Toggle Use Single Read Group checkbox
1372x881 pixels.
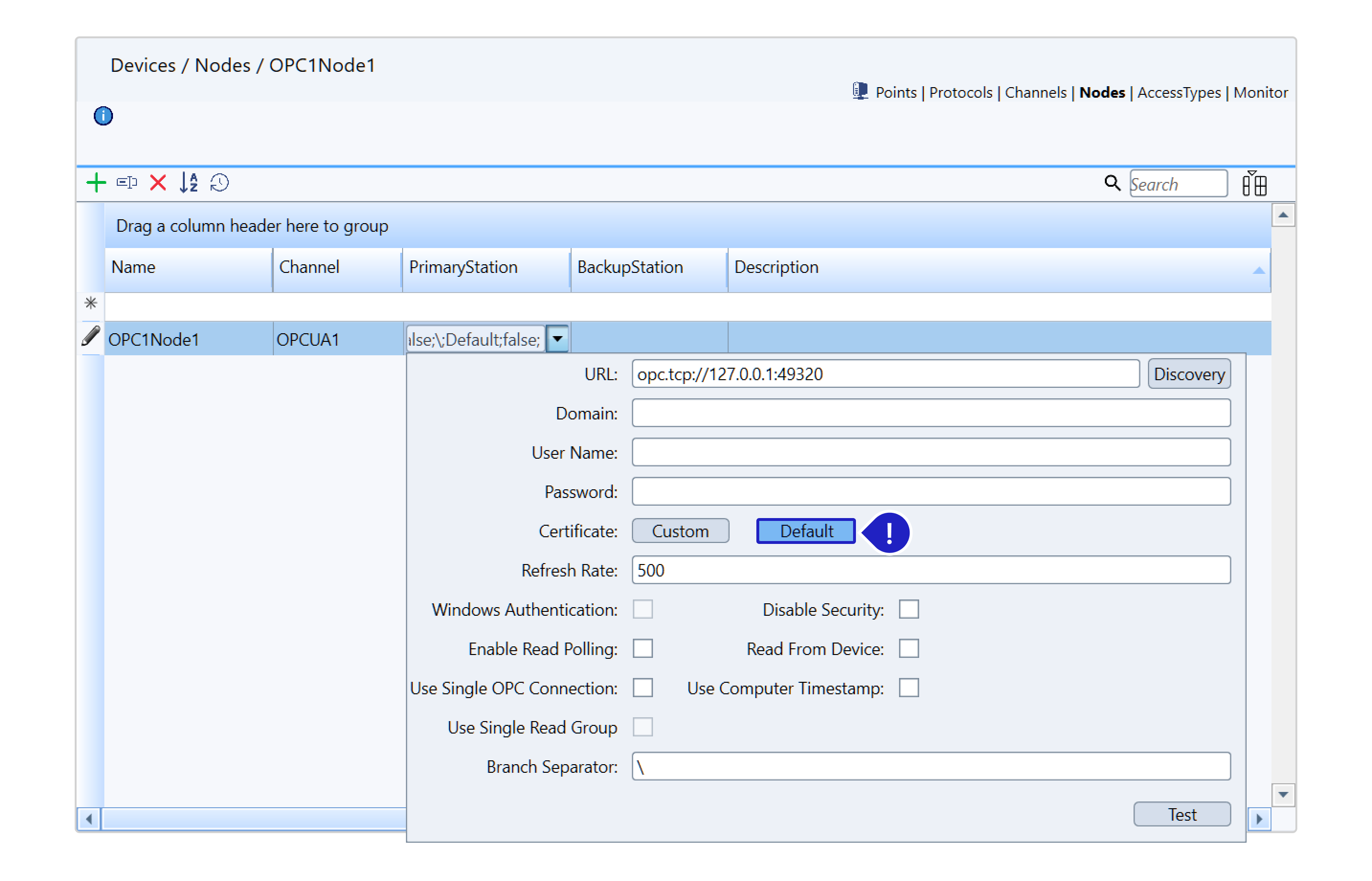pyautogui.click(x=642, y=726)
